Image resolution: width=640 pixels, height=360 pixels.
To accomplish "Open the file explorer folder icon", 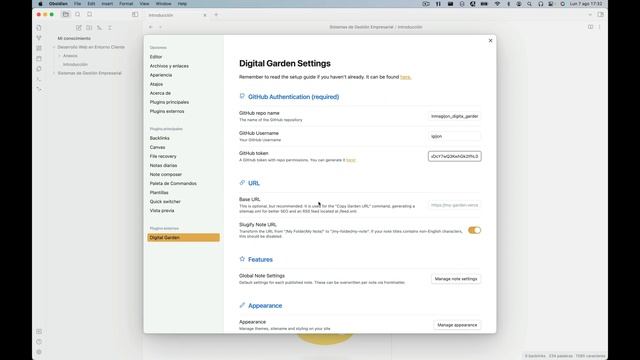I will 66,14.
